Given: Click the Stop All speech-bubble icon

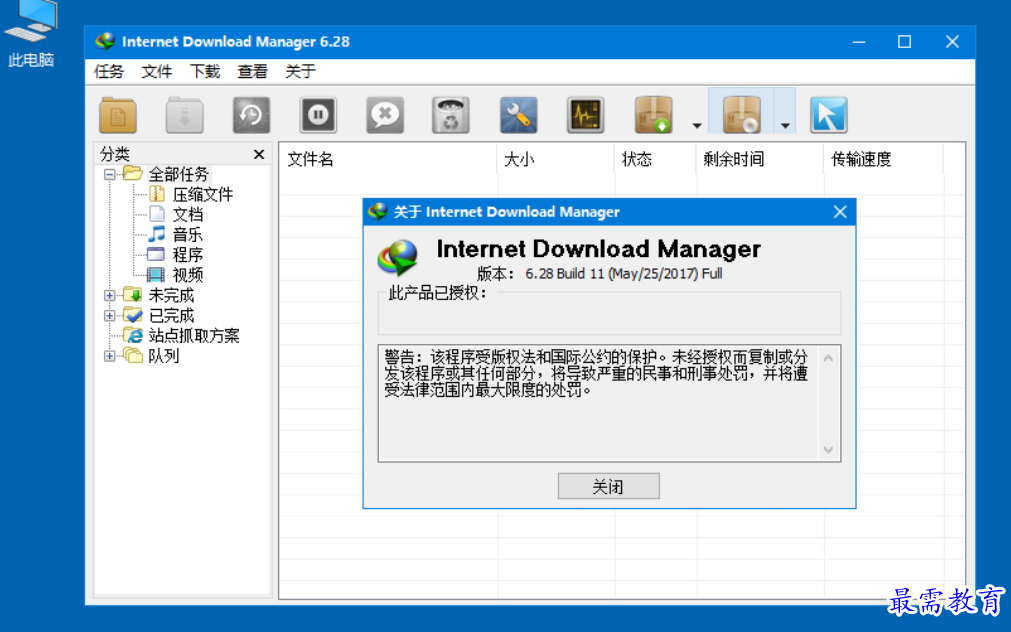Looking at the screenshot, I should (385, 115).
